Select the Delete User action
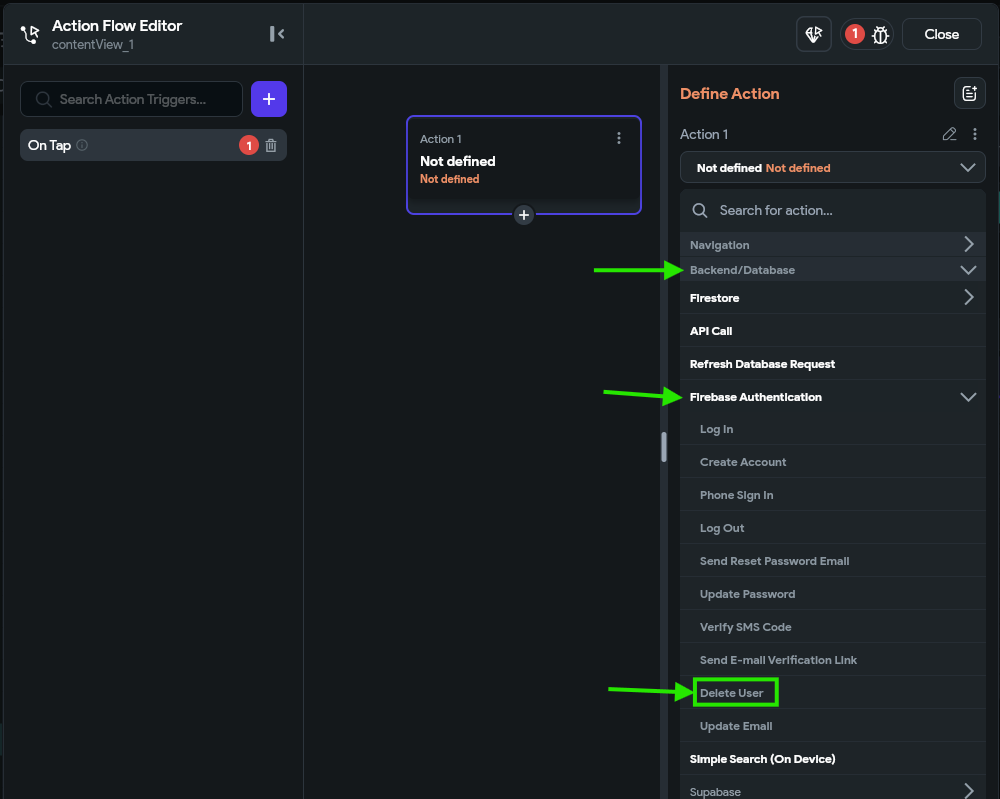 832,693
